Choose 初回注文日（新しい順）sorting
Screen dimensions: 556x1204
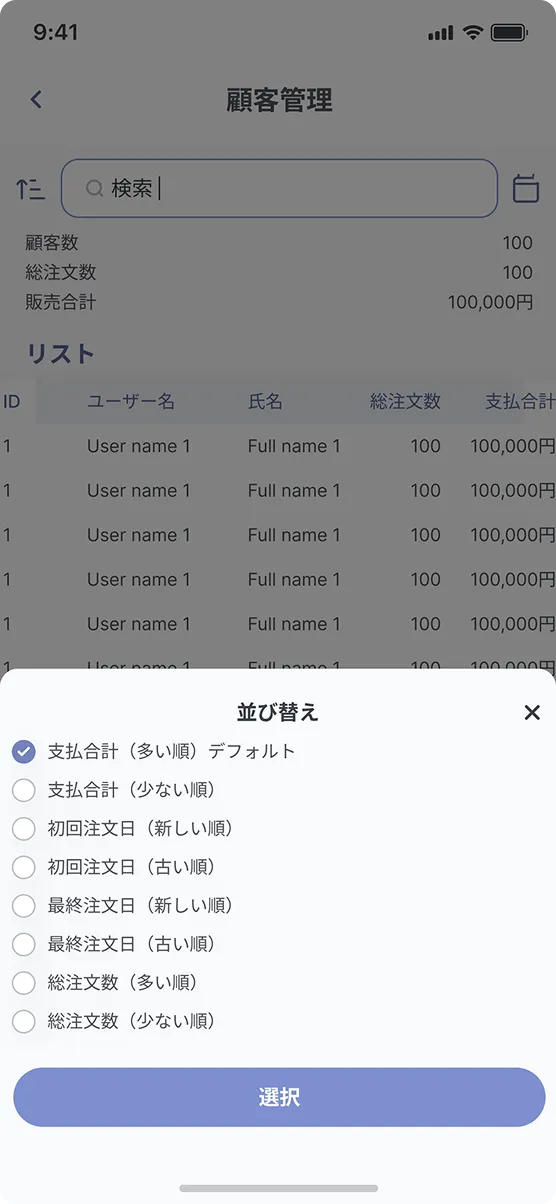pos(123,828)
